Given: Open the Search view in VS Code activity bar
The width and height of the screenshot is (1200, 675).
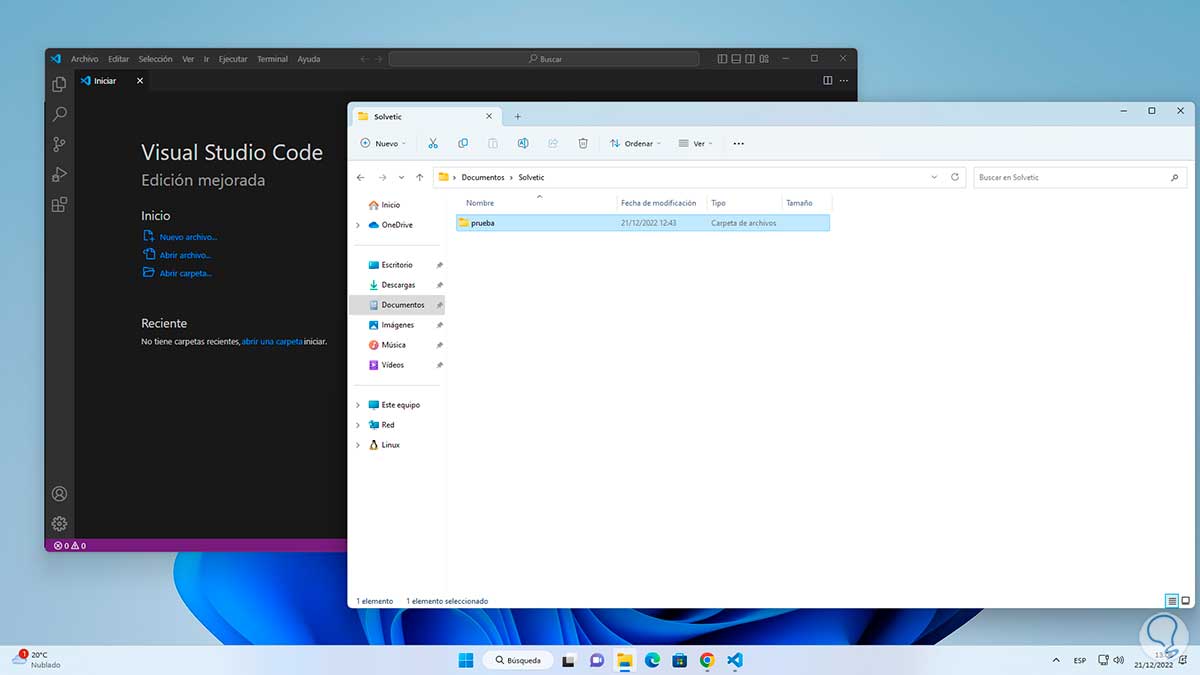Looking at the screenshot, I should [x=59, y=115].
